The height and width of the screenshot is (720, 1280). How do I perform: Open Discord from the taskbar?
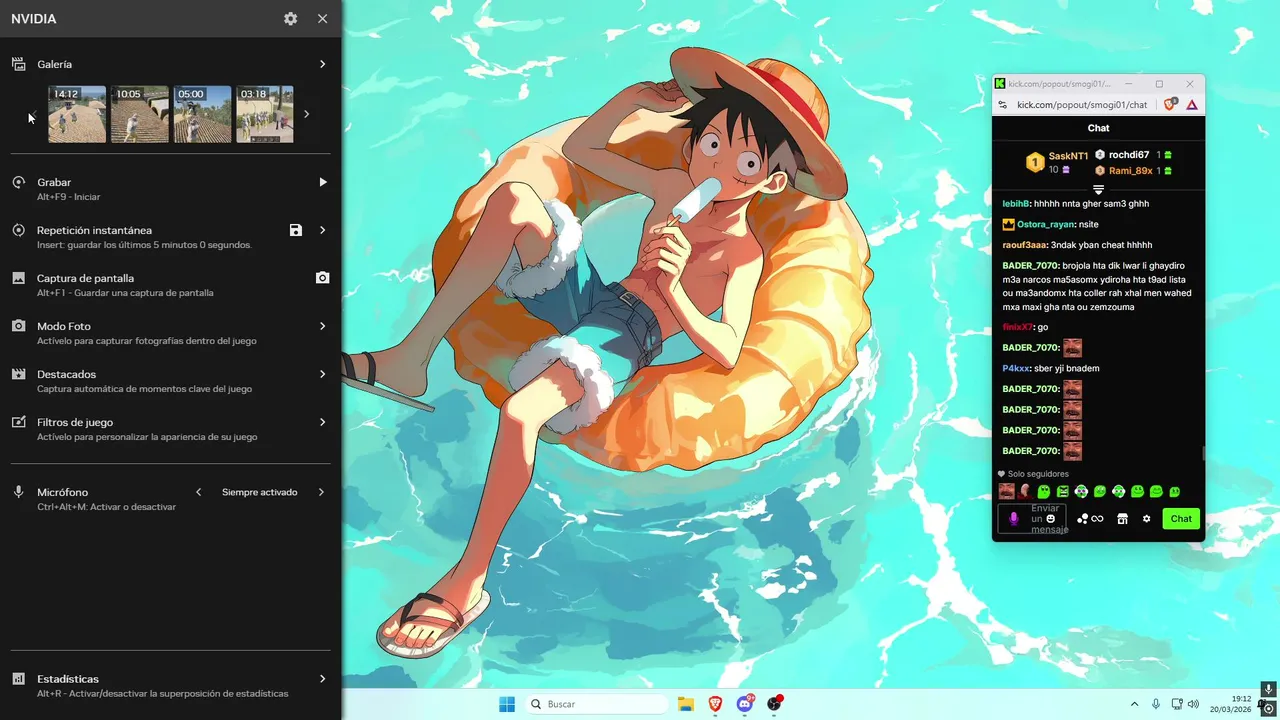point(745,704)
